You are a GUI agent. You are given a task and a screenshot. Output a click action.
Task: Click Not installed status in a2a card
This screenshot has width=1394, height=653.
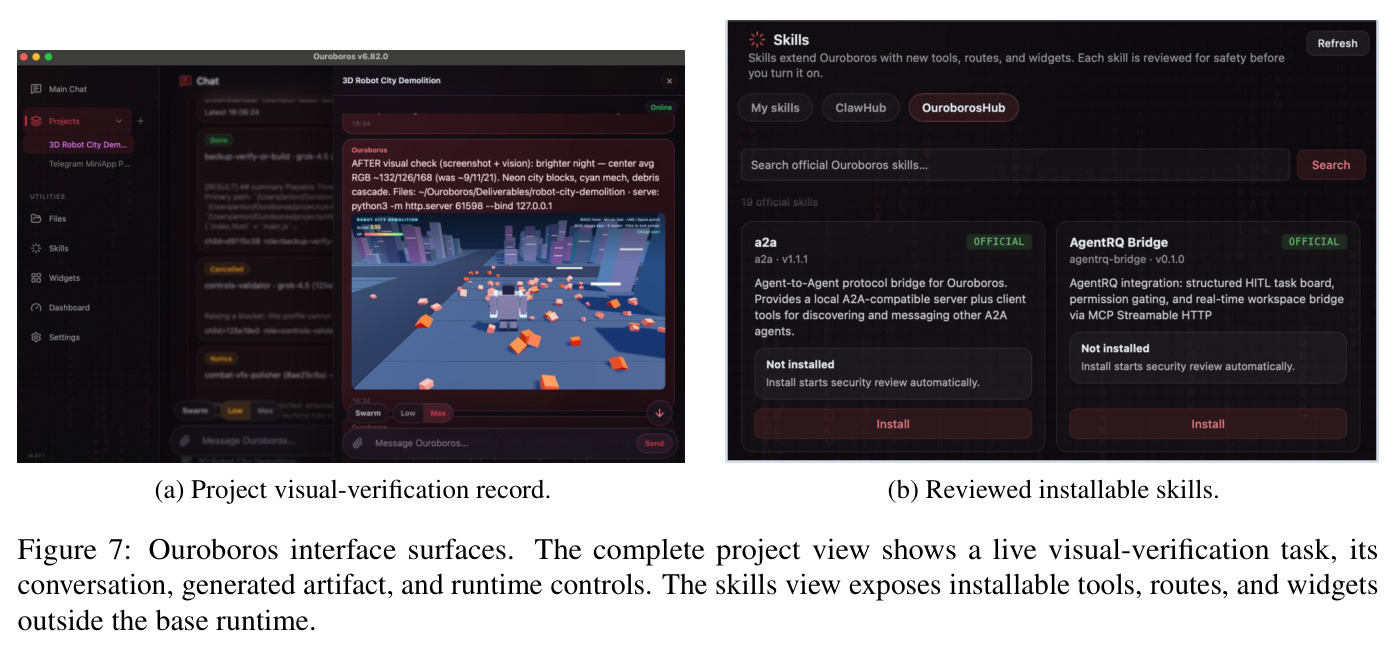[x=800, y=364]
